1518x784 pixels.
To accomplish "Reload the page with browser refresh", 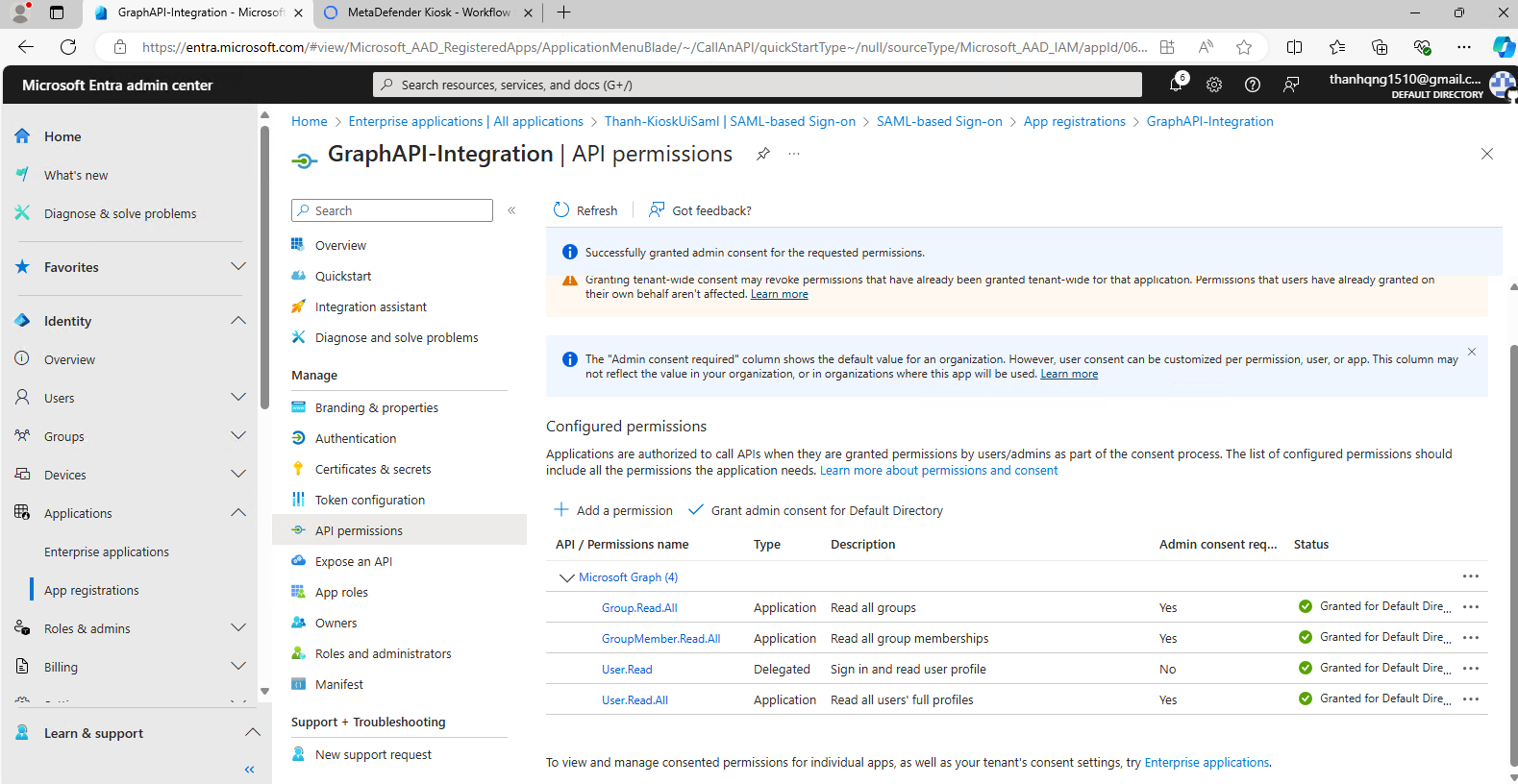I will (67, 47).
